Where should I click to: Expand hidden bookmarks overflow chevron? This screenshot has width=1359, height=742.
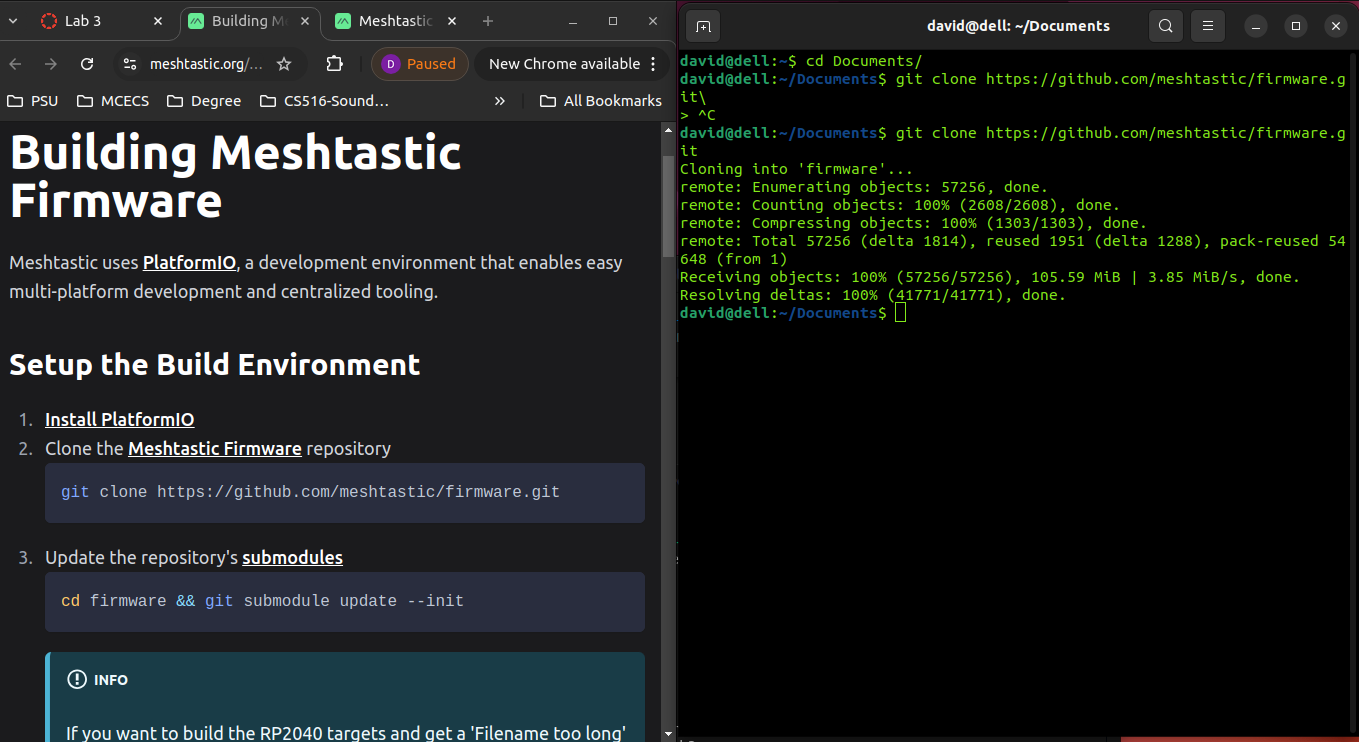coord(500,101)
